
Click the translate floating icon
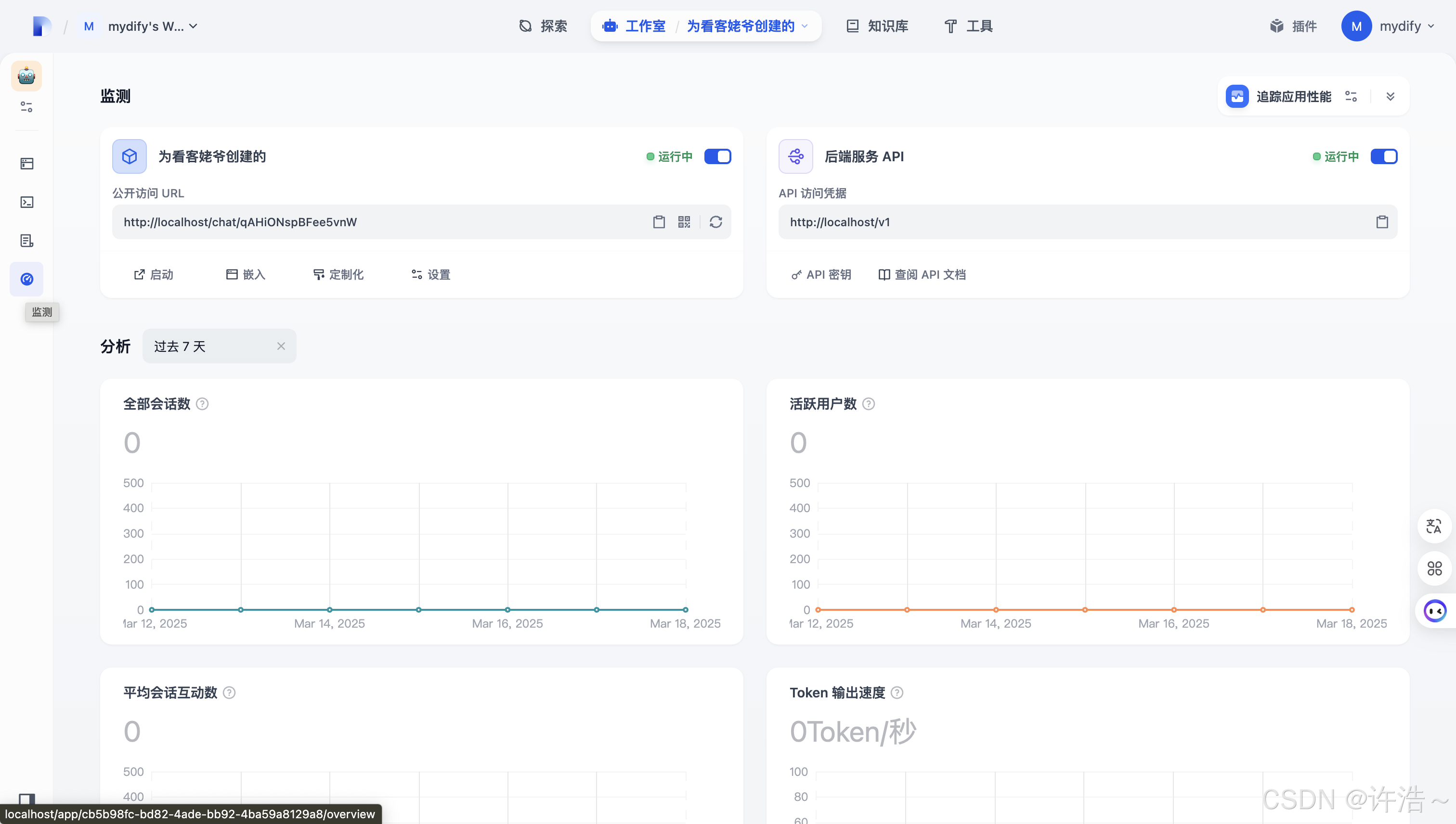tap(1434, 527)
